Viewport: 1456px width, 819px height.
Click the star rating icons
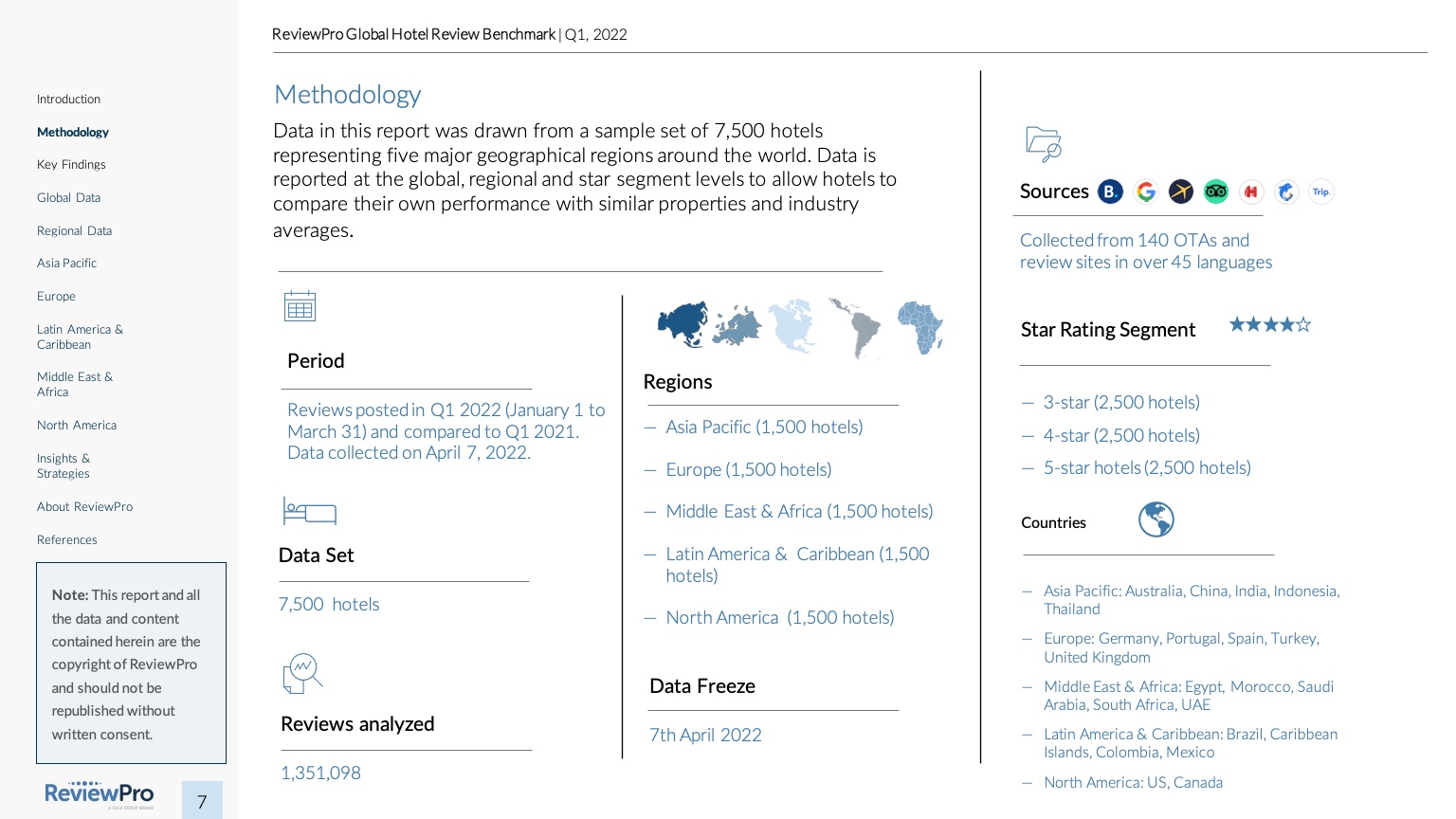(1269, 325)
